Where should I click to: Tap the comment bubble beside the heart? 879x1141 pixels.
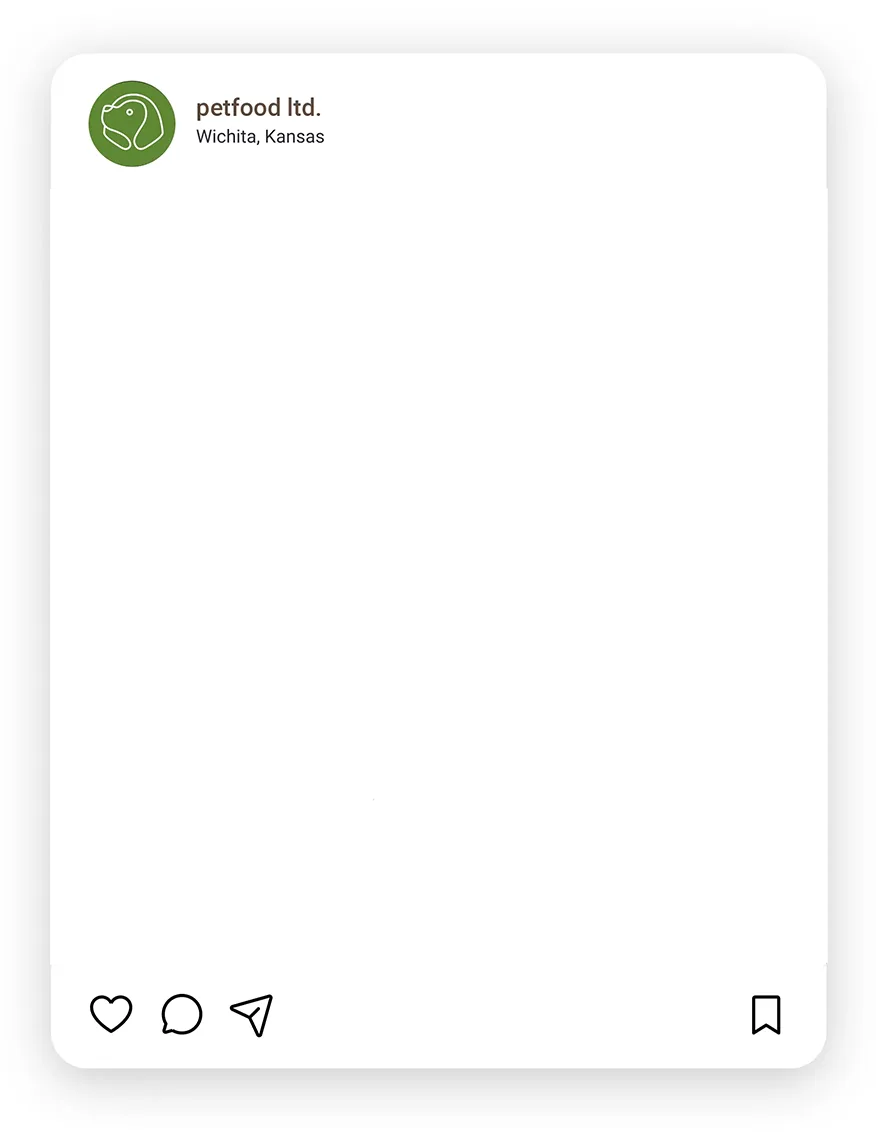point(182,1014)
